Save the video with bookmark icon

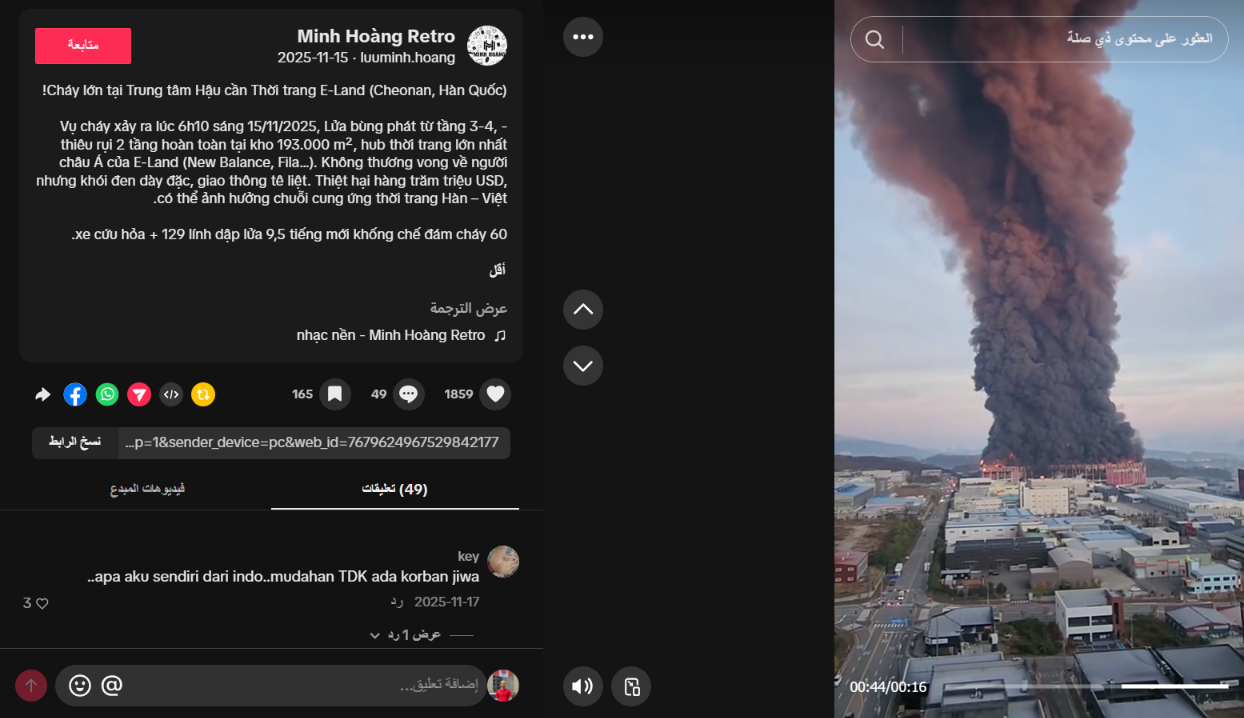coord(335,394)
